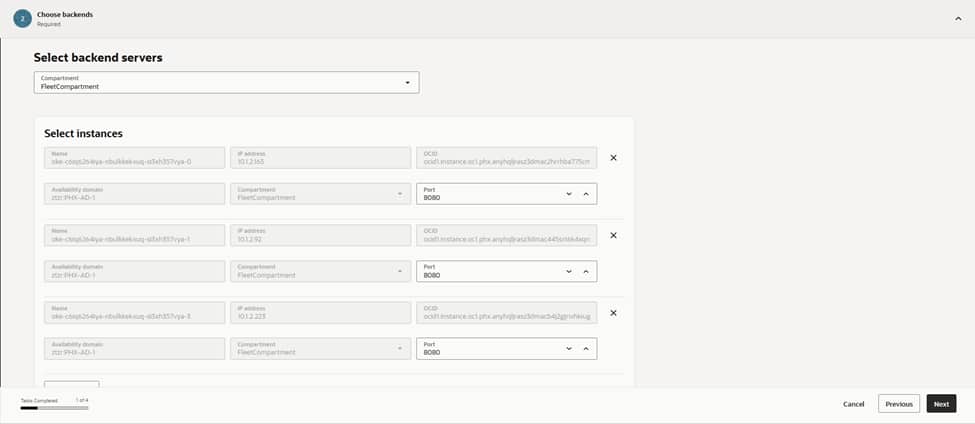The image size is (975, 424).
Task: Decrease port for the instance at 10.1.2.165
Action: [568, 194]
